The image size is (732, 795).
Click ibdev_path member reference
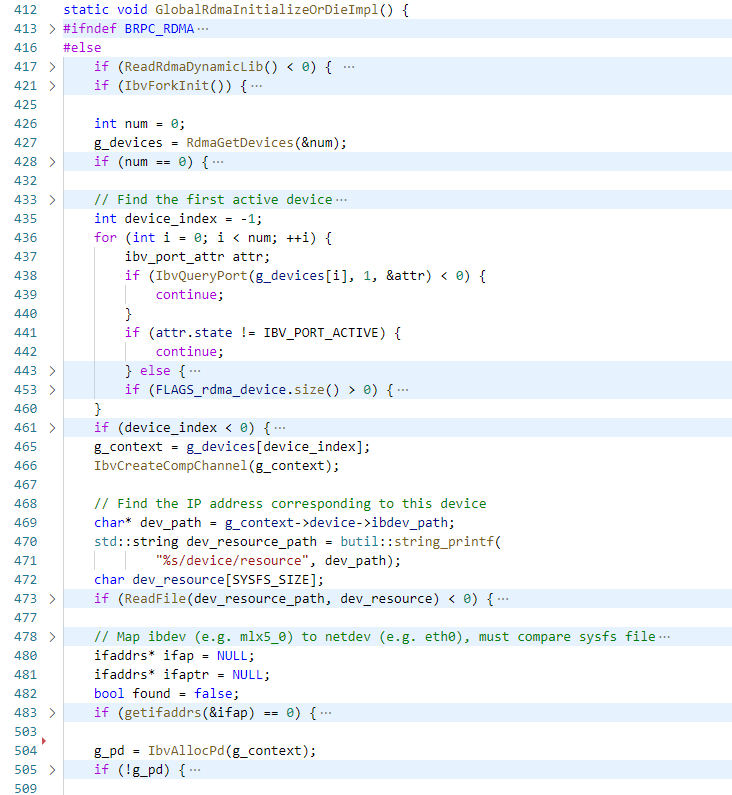coord(410,523)
